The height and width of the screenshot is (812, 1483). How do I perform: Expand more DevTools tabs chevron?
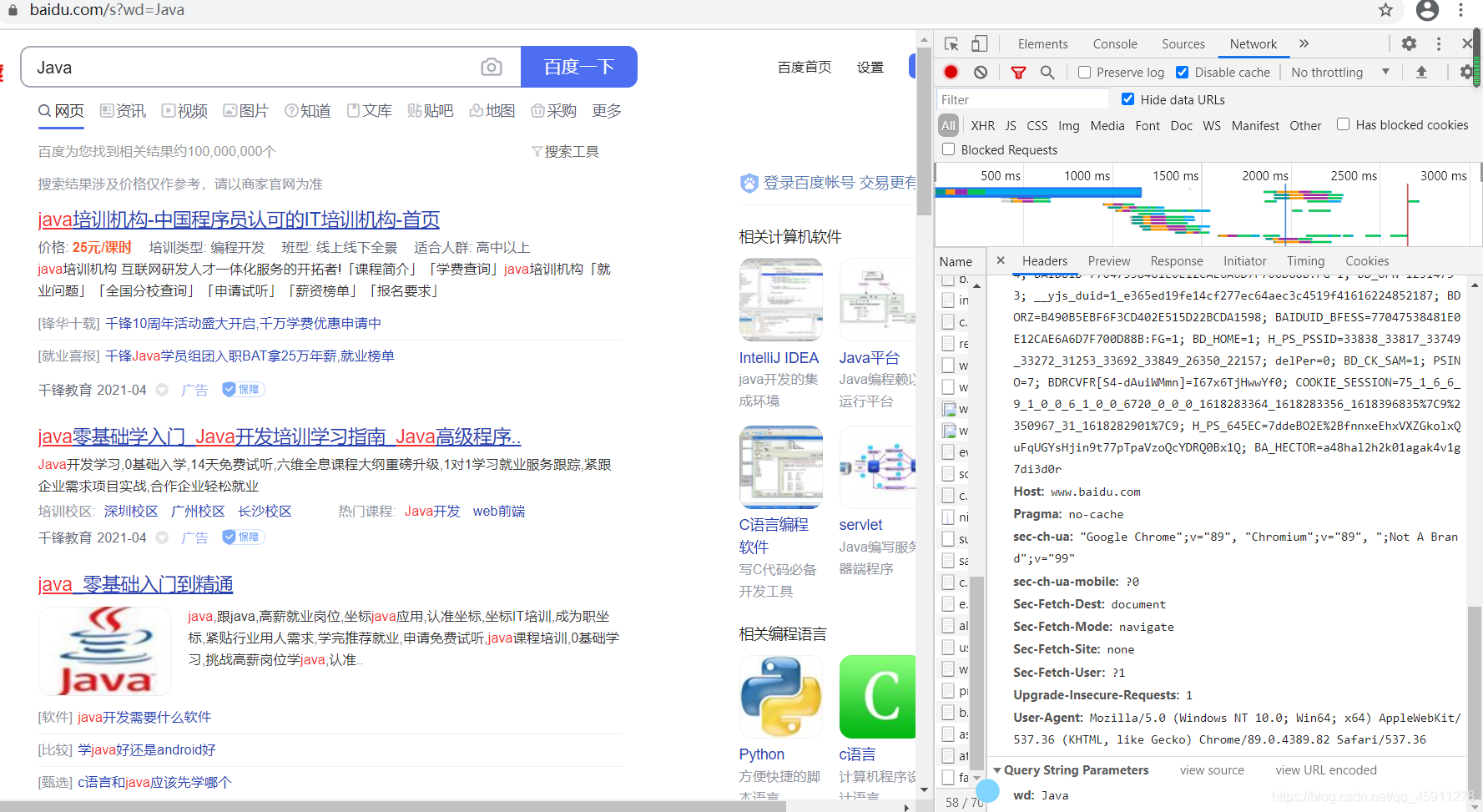pos(1304,43)
